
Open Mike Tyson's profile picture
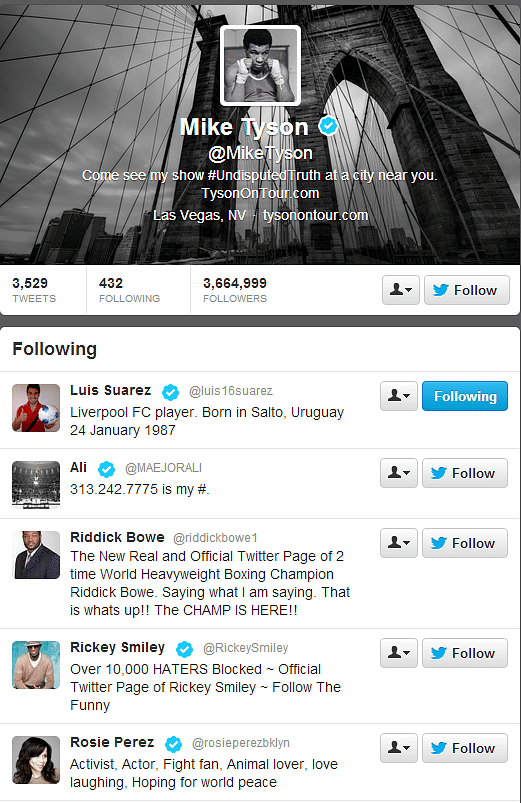tap(260, 66)
